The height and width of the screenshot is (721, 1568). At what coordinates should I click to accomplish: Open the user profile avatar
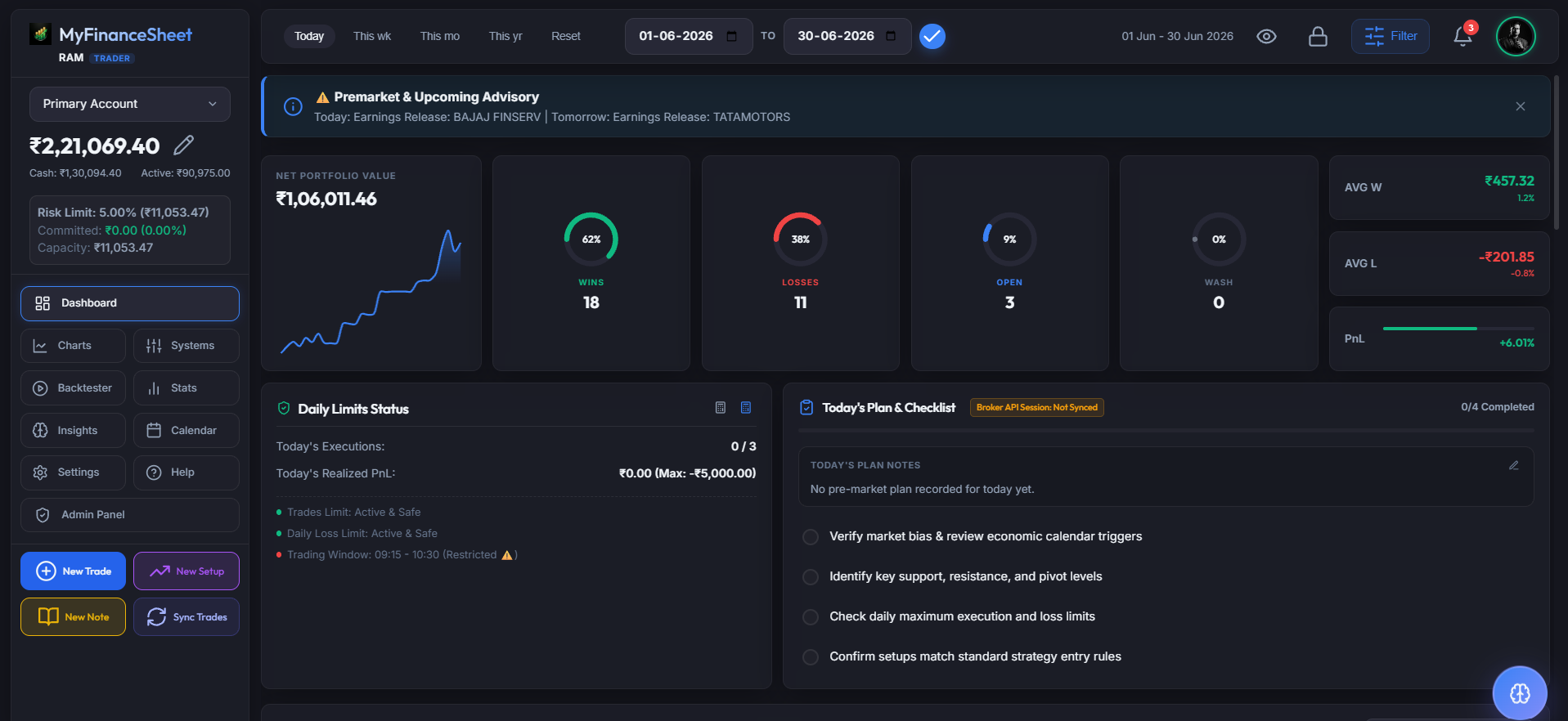click(1516, 36)
